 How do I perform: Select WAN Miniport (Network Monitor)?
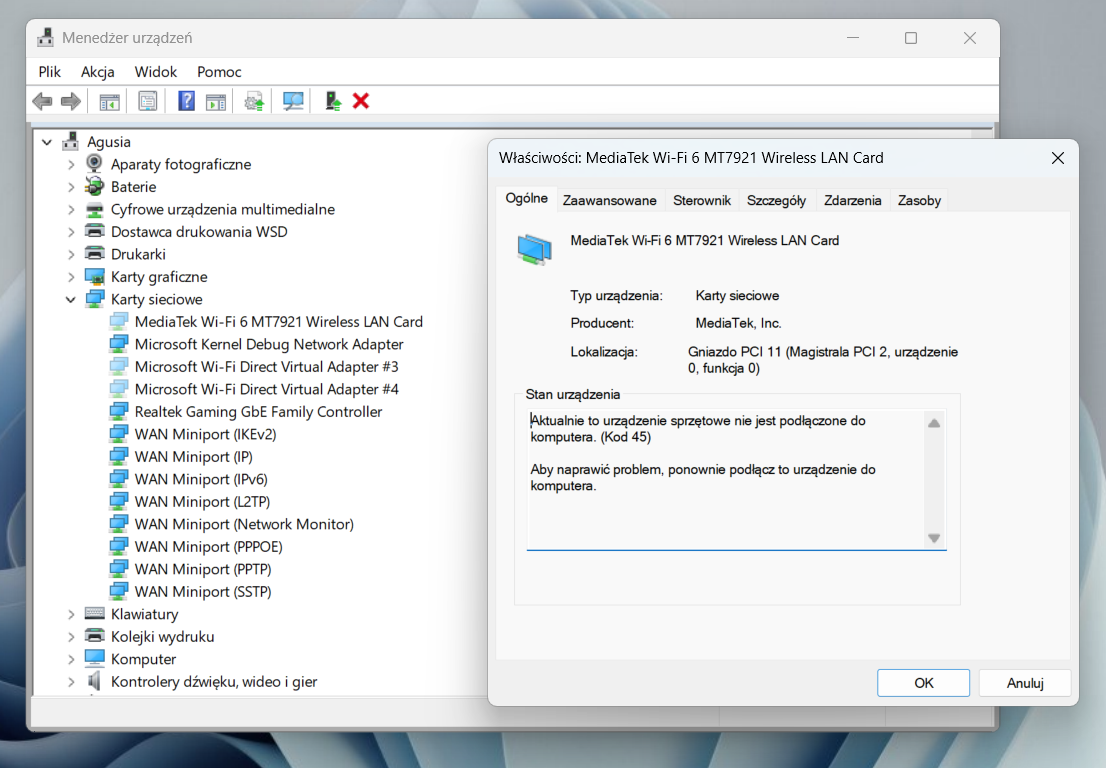pos(244,524)
